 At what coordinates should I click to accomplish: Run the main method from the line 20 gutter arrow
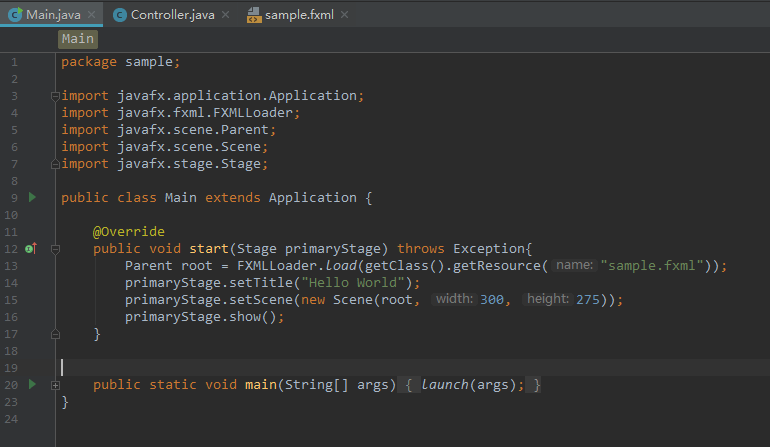(32, 384)
